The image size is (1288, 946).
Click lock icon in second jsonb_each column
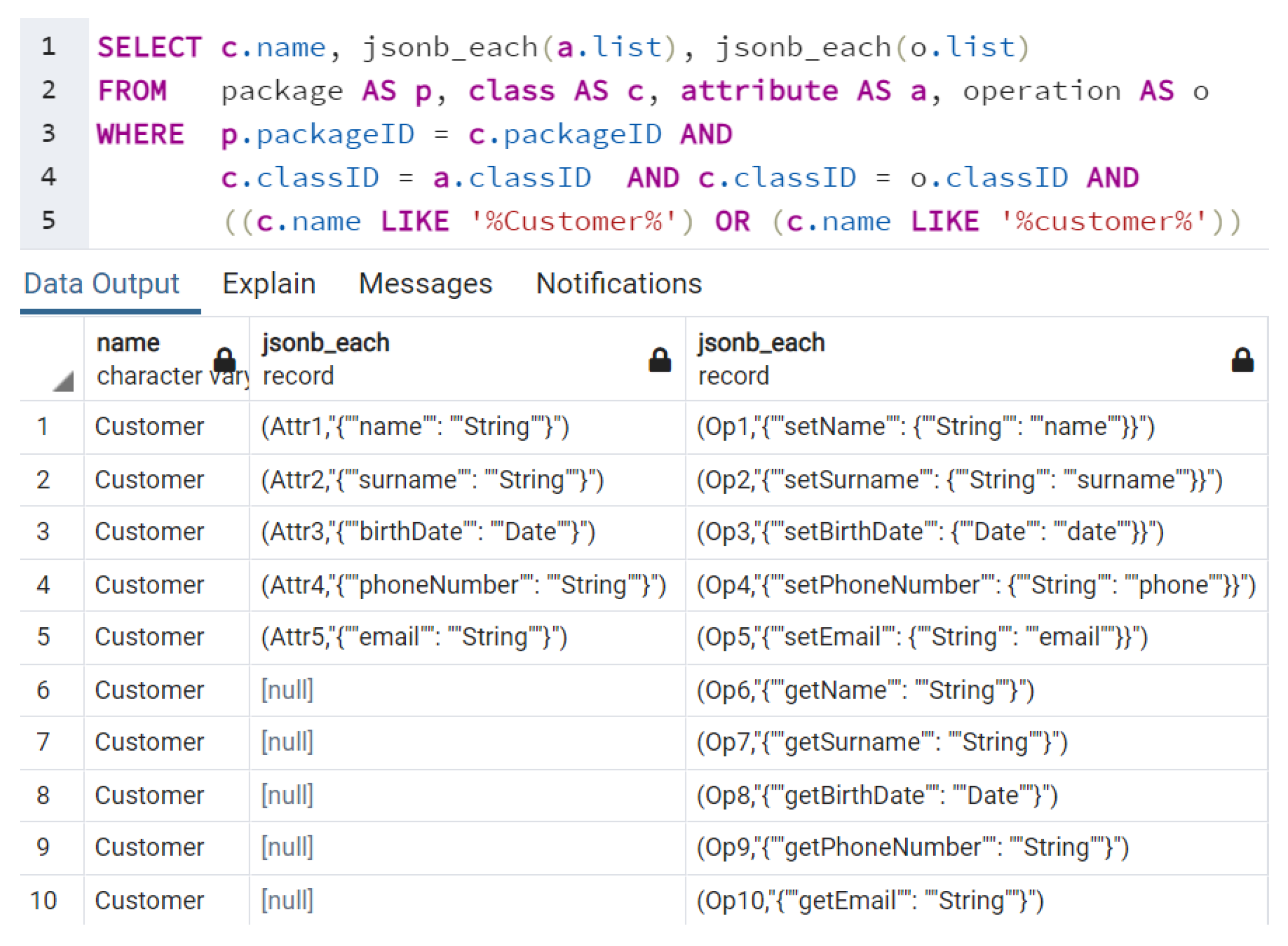pos(1242,360)
